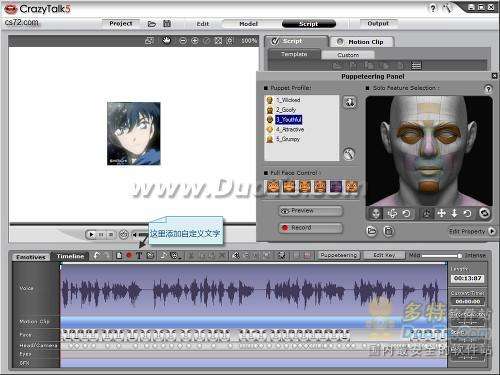Click the first Full Face Control thumbnail
Screen dimensions: 500x375
coord(273,186)
